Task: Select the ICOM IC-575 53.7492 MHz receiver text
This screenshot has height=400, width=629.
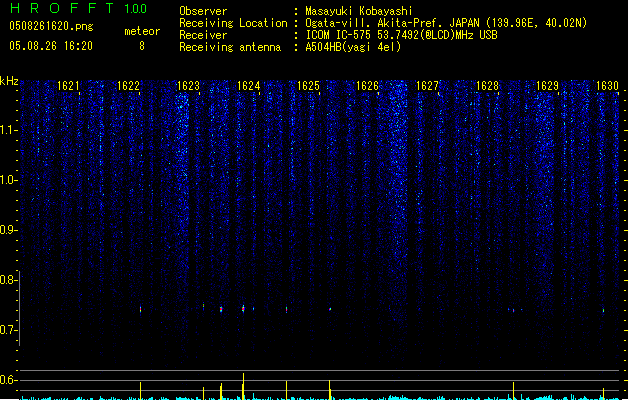Action: 401,35
